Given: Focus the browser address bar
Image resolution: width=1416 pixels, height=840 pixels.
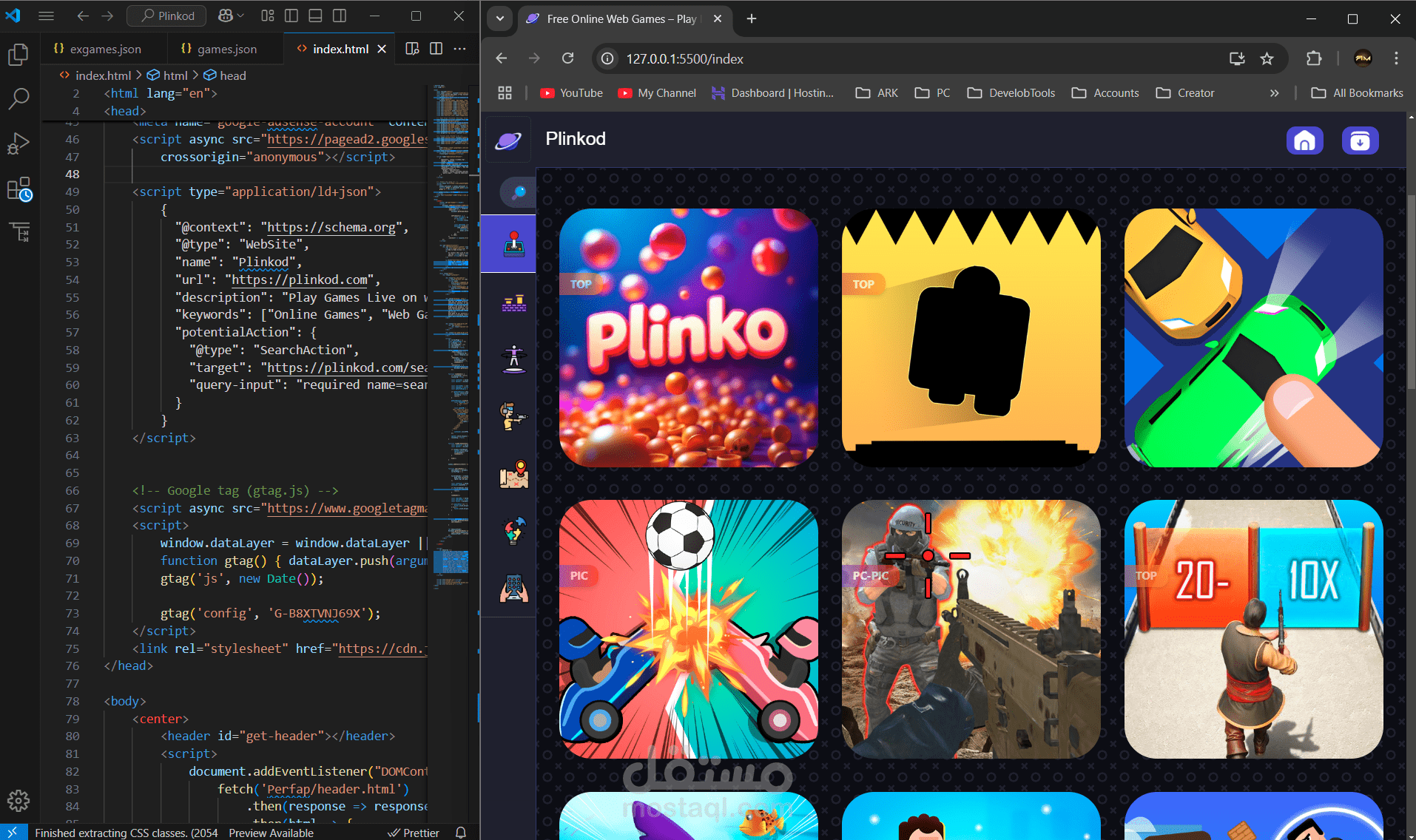Looking at the screenshot, I should tap(917, 58).
